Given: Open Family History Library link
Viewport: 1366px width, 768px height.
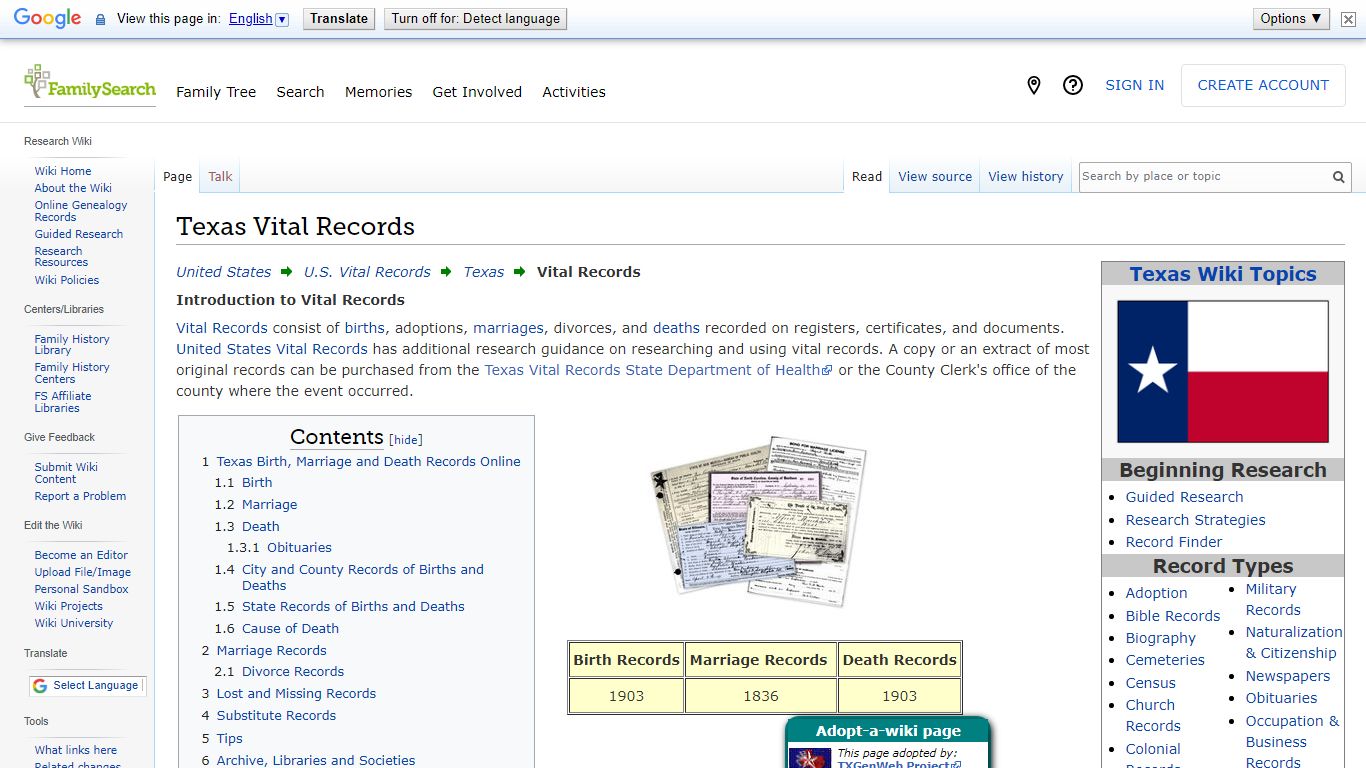Looking at the screenshot, I should tap(72, 345).
